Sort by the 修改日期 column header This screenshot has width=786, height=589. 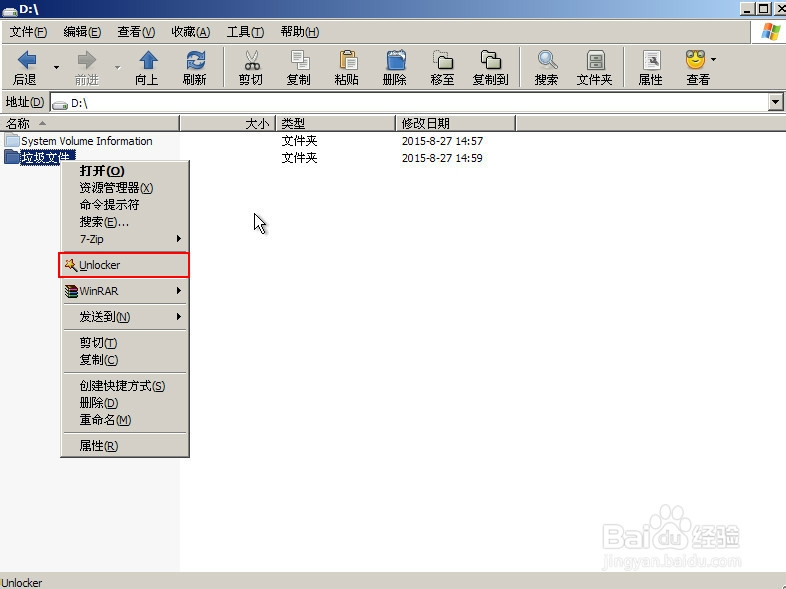pos(456,123)
